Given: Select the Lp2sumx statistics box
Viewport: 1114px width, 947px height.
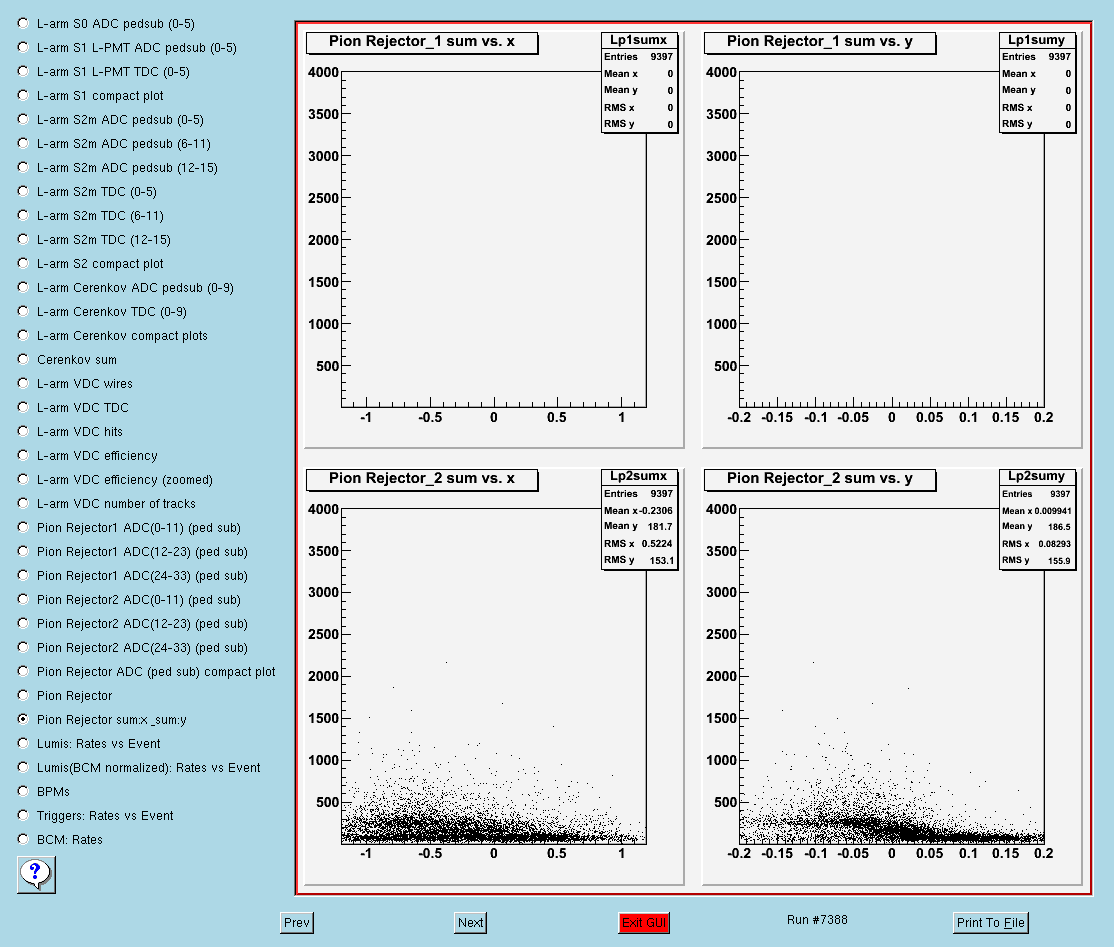Looking at the screenshot, I should point(639,519).
